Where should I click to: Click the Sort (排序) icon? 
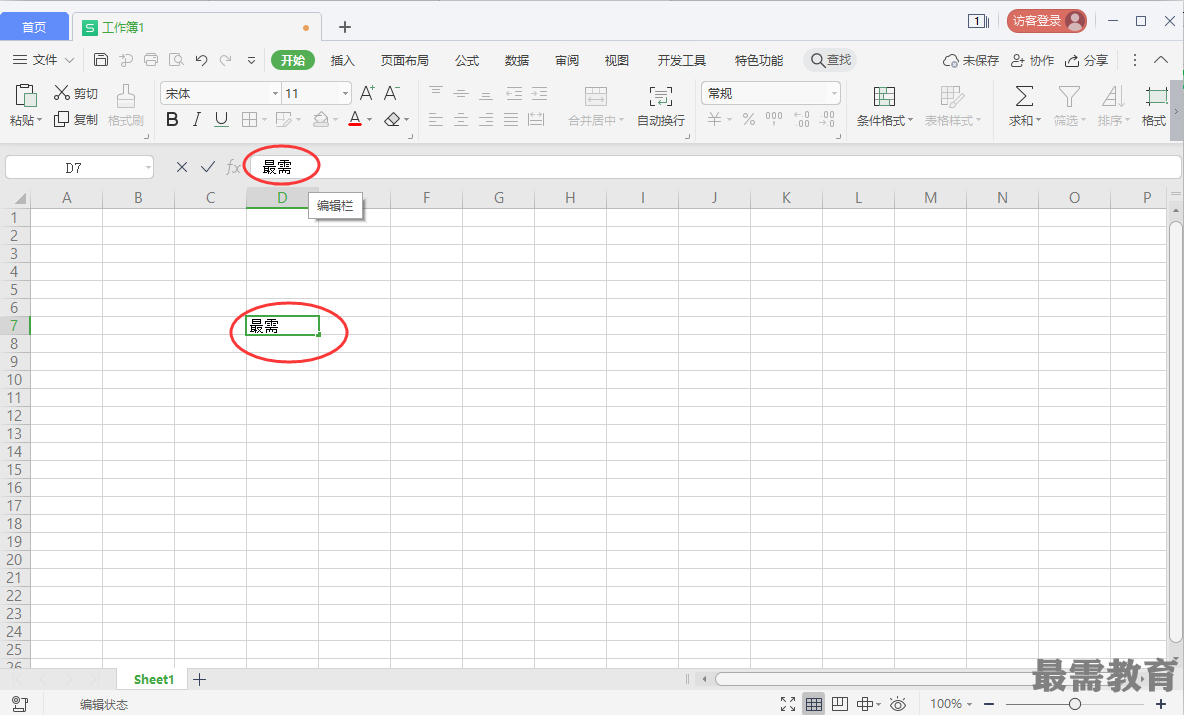click(1112, 96)
